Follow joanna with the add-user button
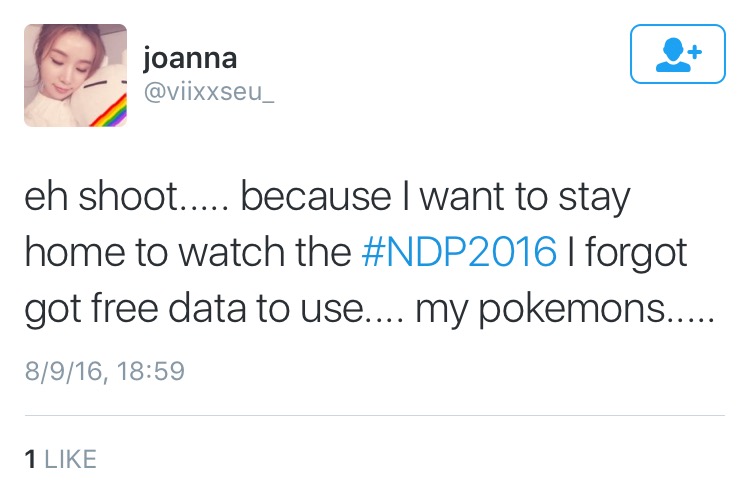Viewport: 750px width, 500px height. [x=678, y=53]
